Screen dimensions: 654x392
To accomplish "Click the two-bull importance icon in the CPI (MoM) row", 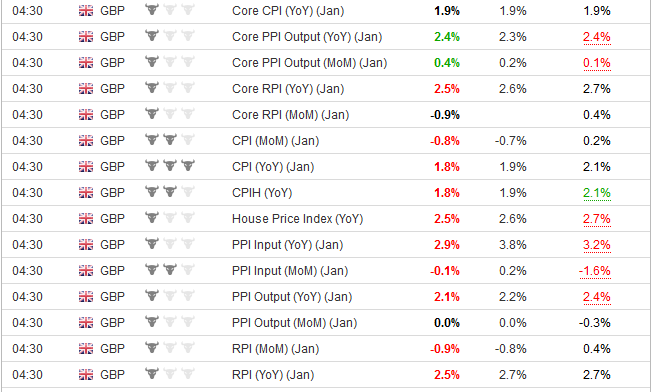I will pos(170,140).
